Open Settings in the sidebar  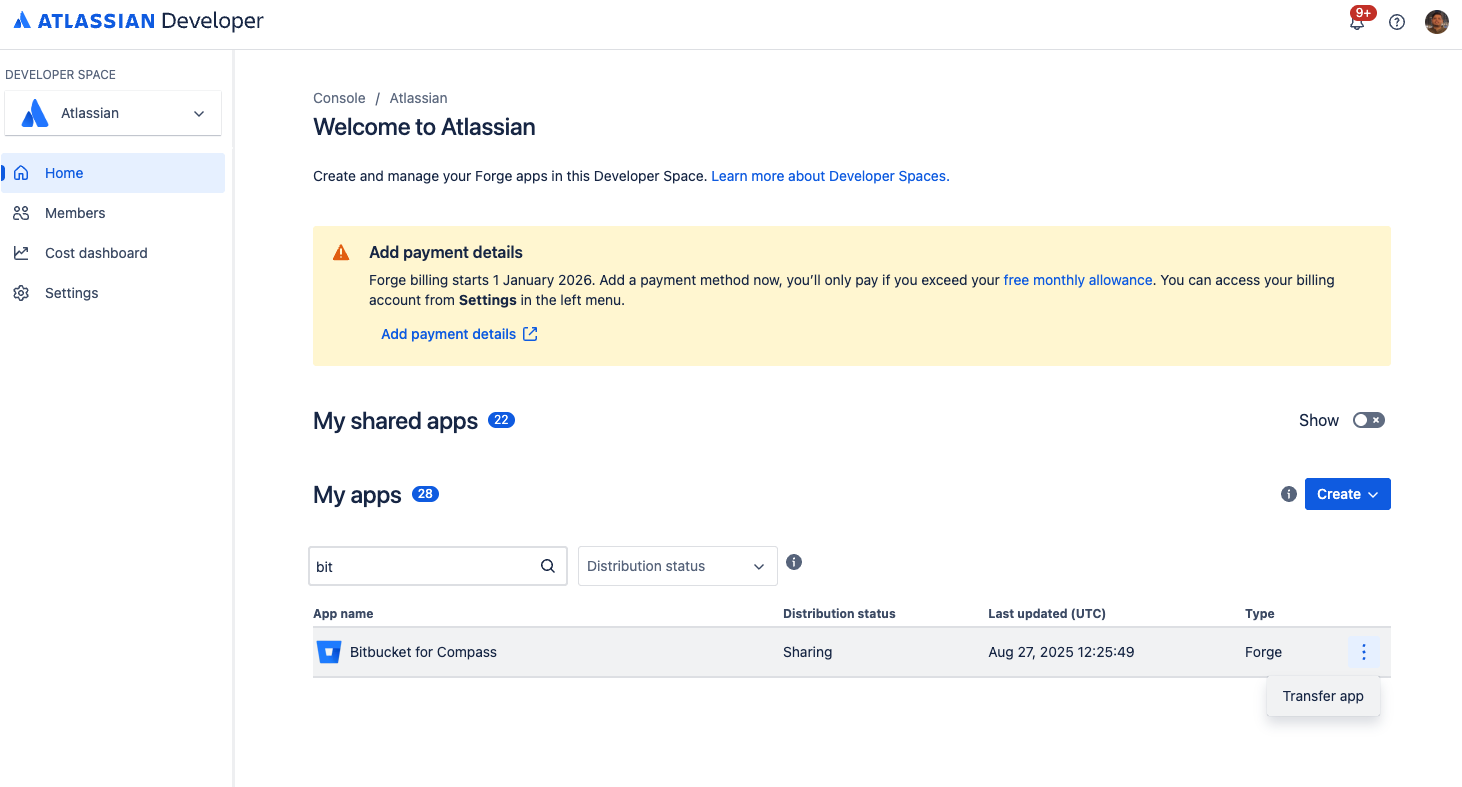point(71,293)
